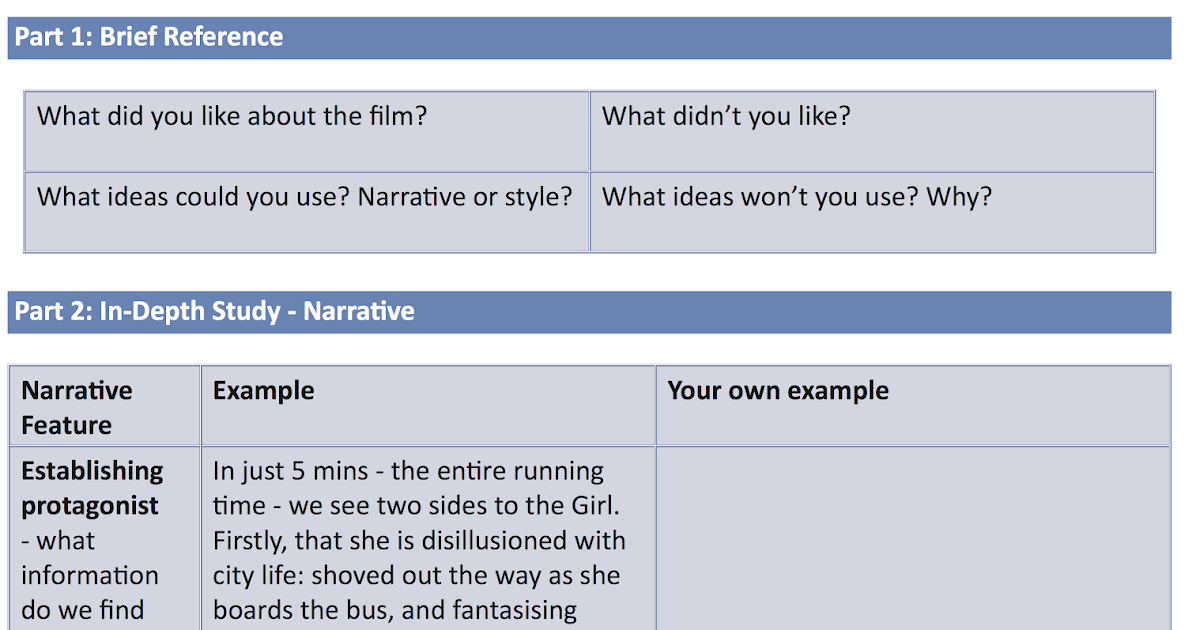The width and height of the screenshot is (1200, 630).
Task: Click "boards the bus" in the example cell
Action: point(298,610)
